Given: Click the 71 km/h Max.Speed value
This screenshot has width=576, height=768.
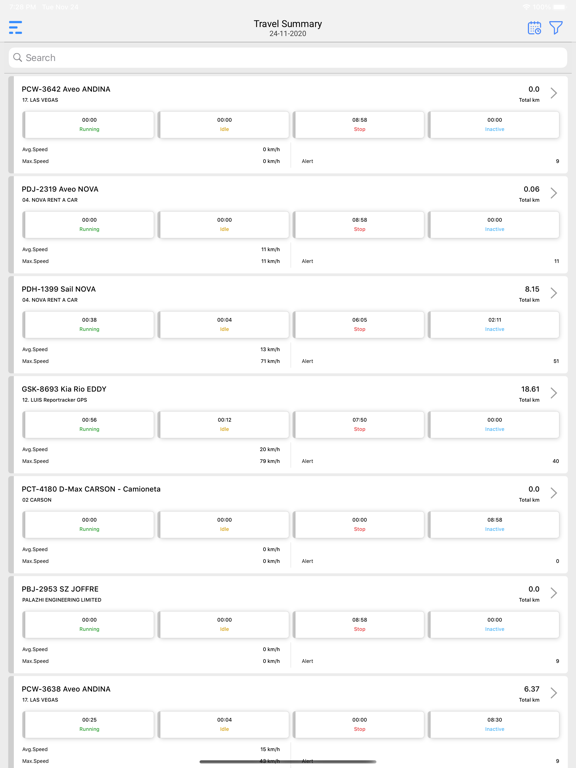Looking at the screenshot, I should point(270,361).
